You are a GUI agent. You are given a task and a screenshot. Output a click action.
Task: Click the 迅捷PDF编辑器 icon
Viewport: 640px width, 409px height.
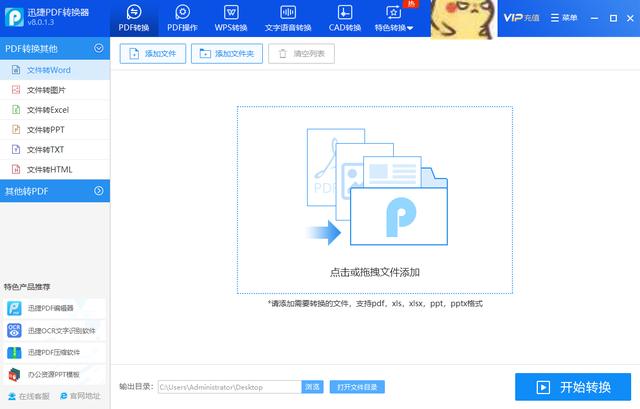click(14, 308)
